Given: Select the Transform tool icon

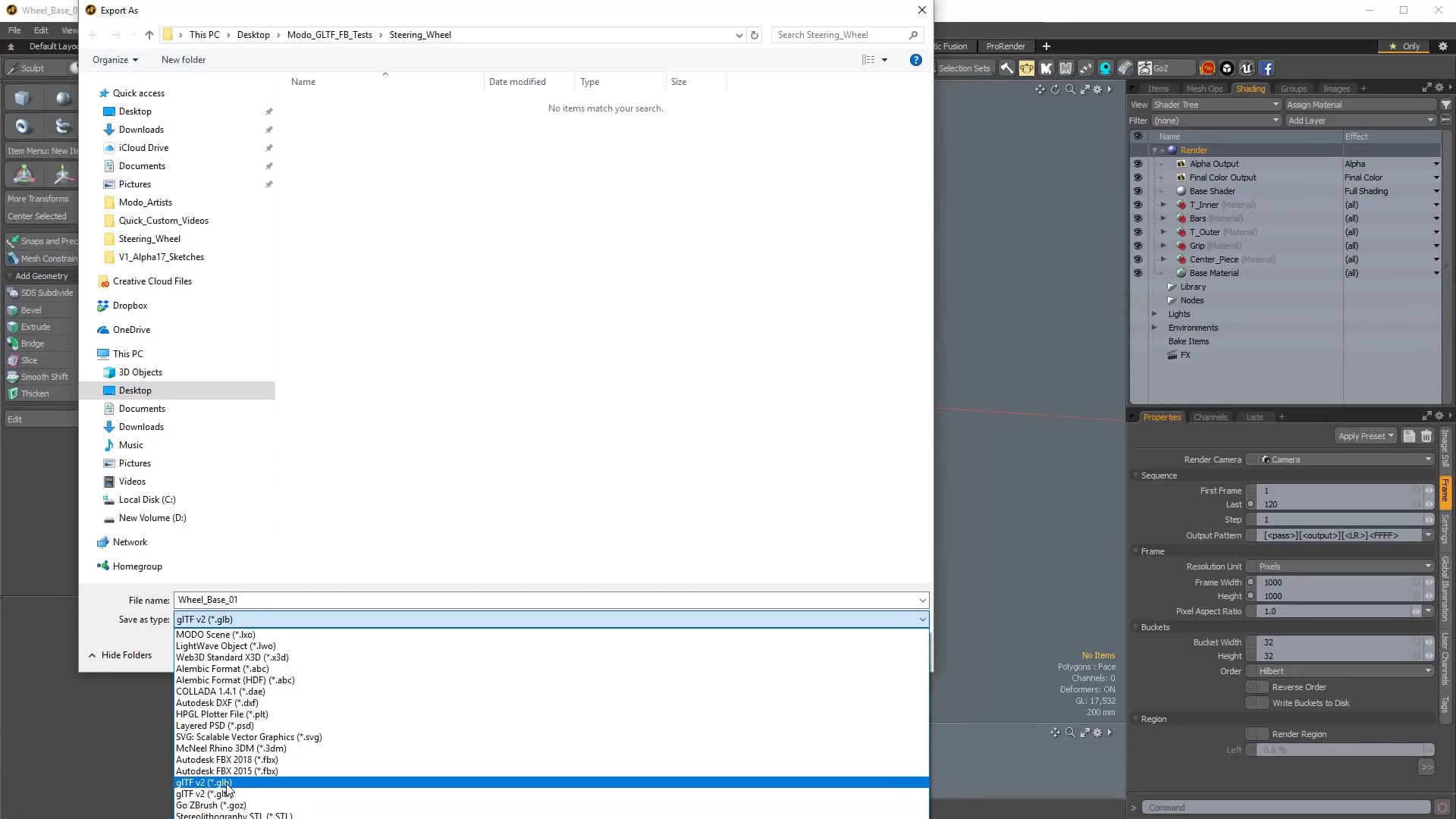Looking at the screenshot, I should coord(24,174).
